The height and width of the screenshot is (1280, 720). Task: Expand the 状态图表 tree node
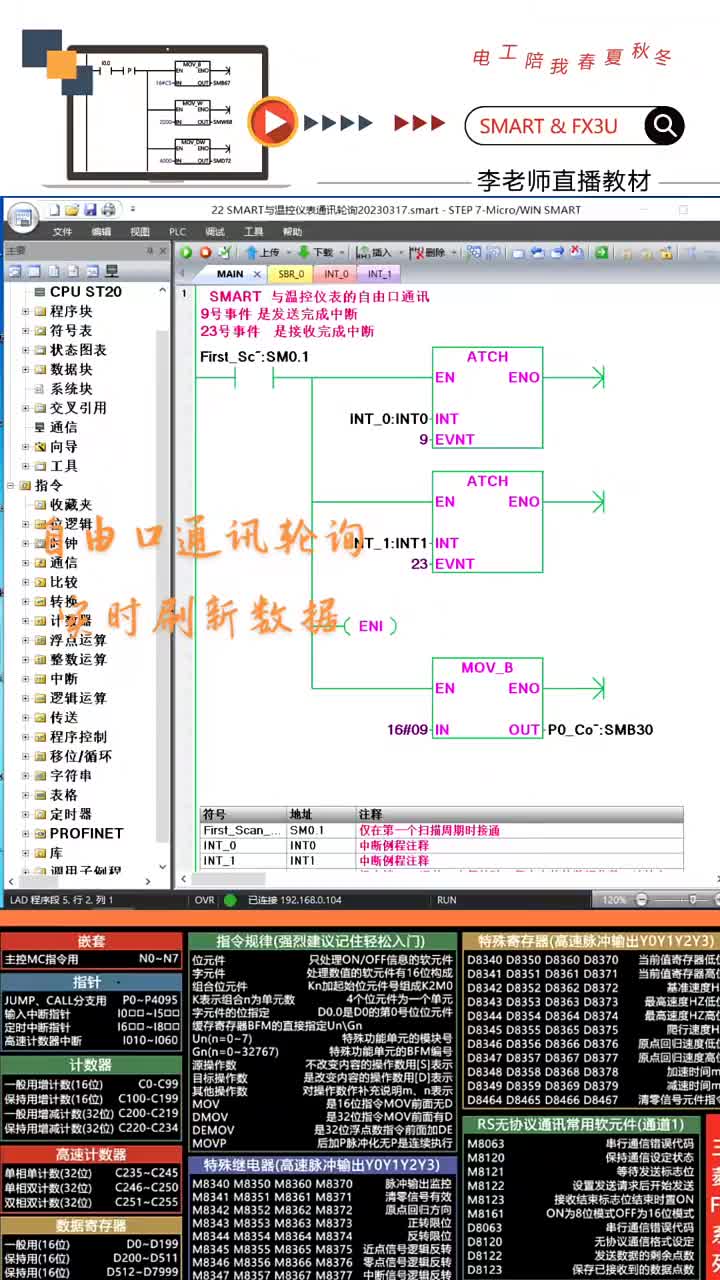26,350
